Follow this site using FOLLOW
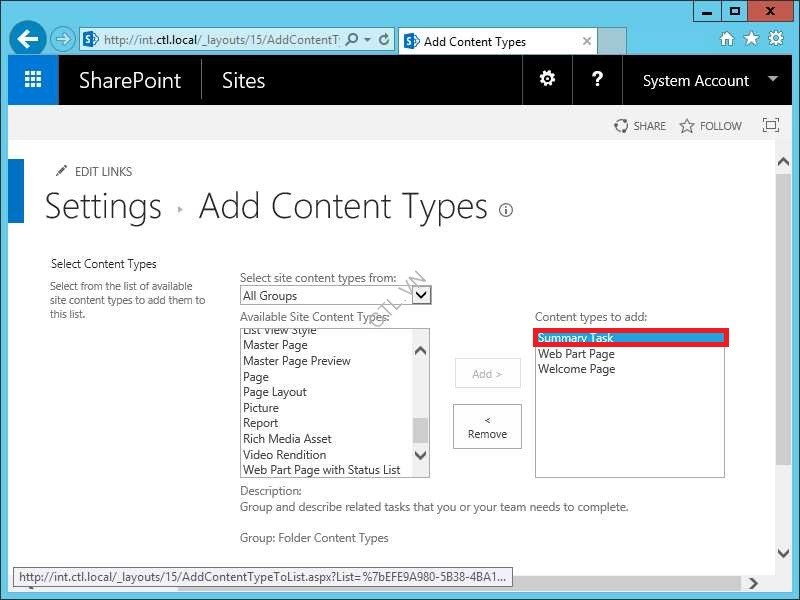 pyautogui.click(x=711, y=126)
